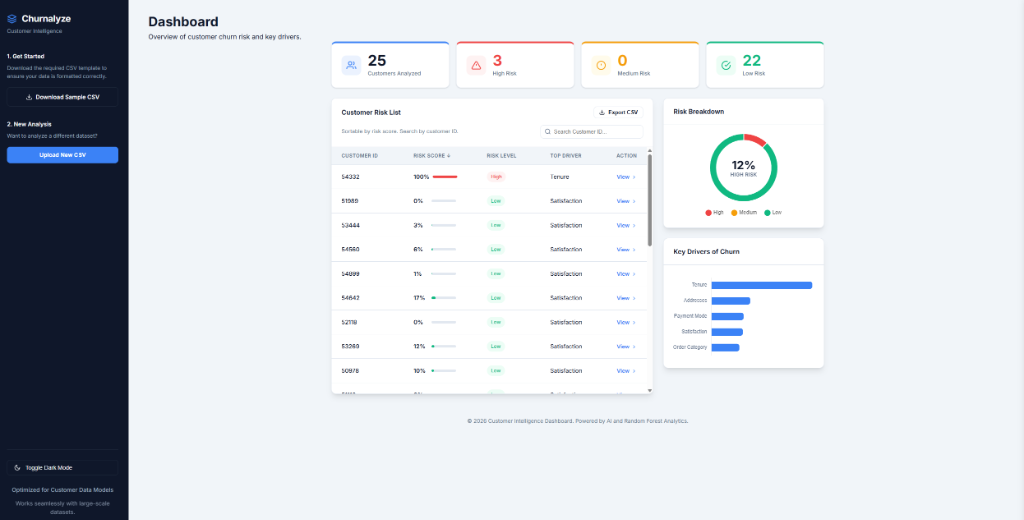Click the Churnalyze logo icon
Image resolution: width=1024 pixels, height=520 pixels.
[12, 19]
